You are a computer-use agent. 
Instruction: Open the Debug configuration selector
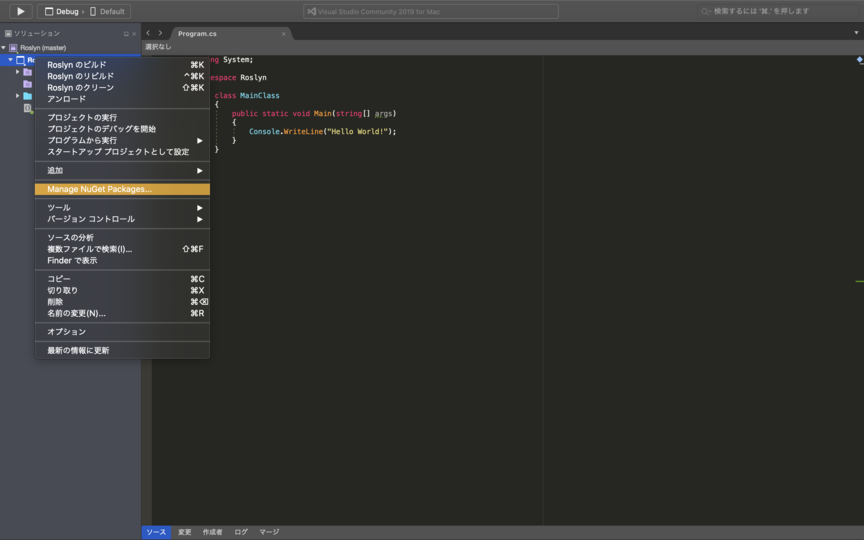[62, 12]
